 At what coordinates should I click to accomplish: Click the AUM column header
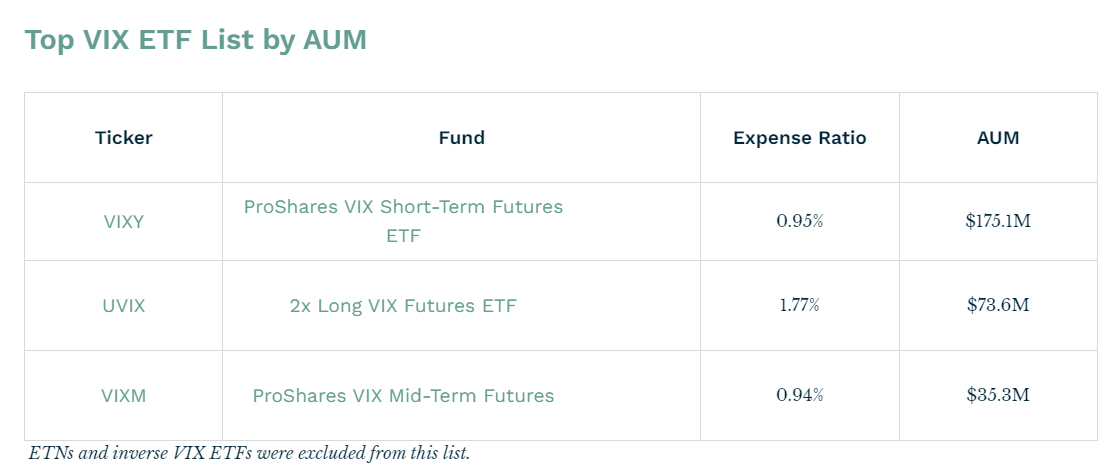pyautogui.click(x=997, y=138)
